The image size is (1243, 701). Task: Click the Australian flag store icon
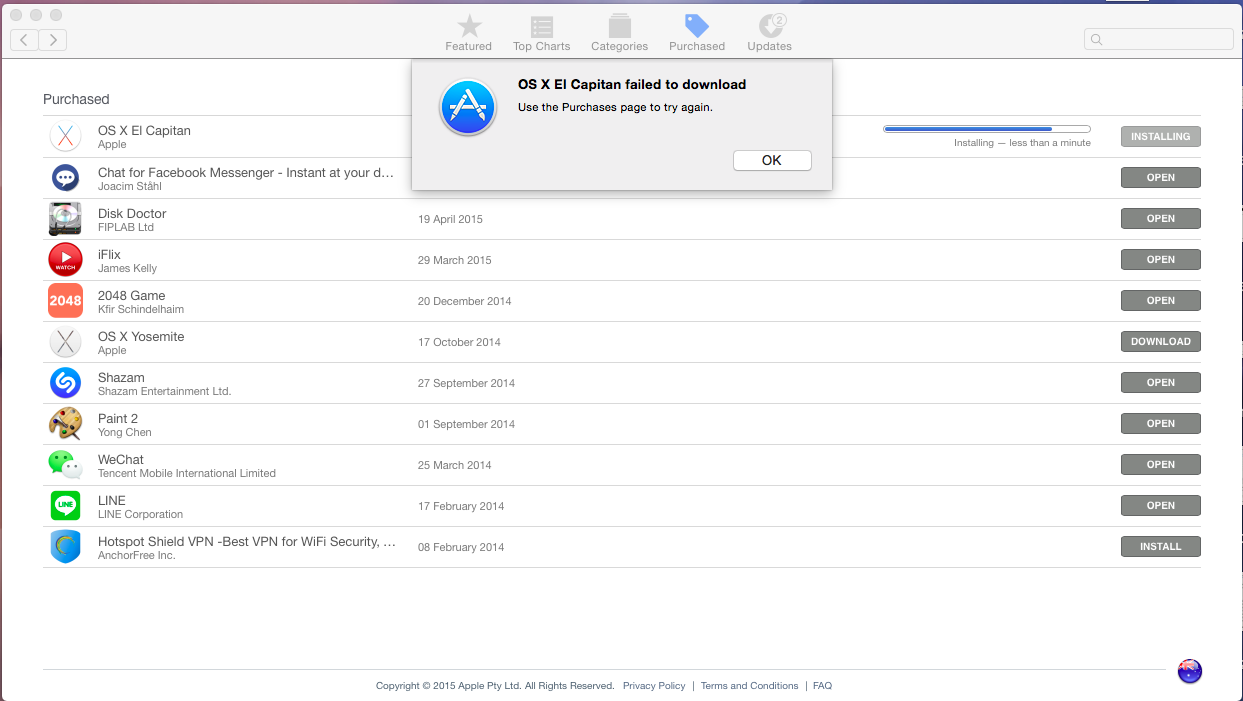[x=1189, y=671]
